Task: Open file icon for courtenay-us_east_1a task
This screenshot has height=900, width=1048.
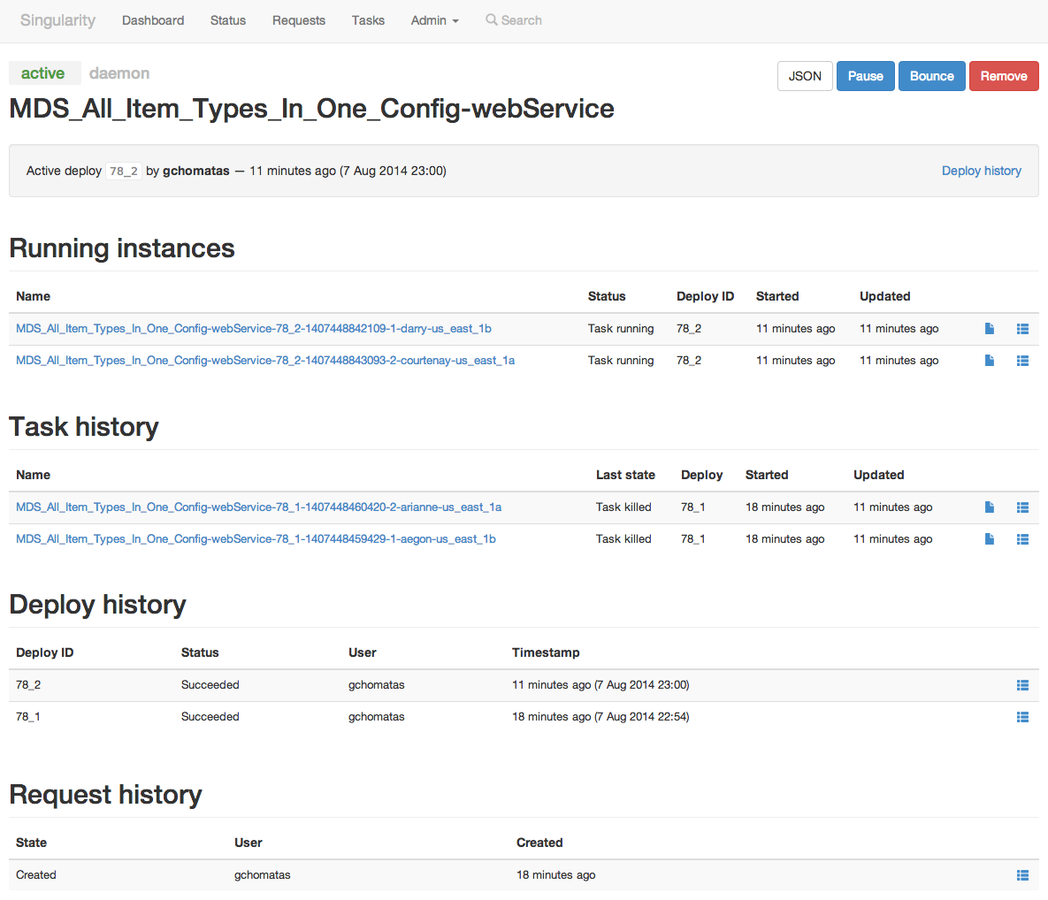Action: (x=989, y=360)
